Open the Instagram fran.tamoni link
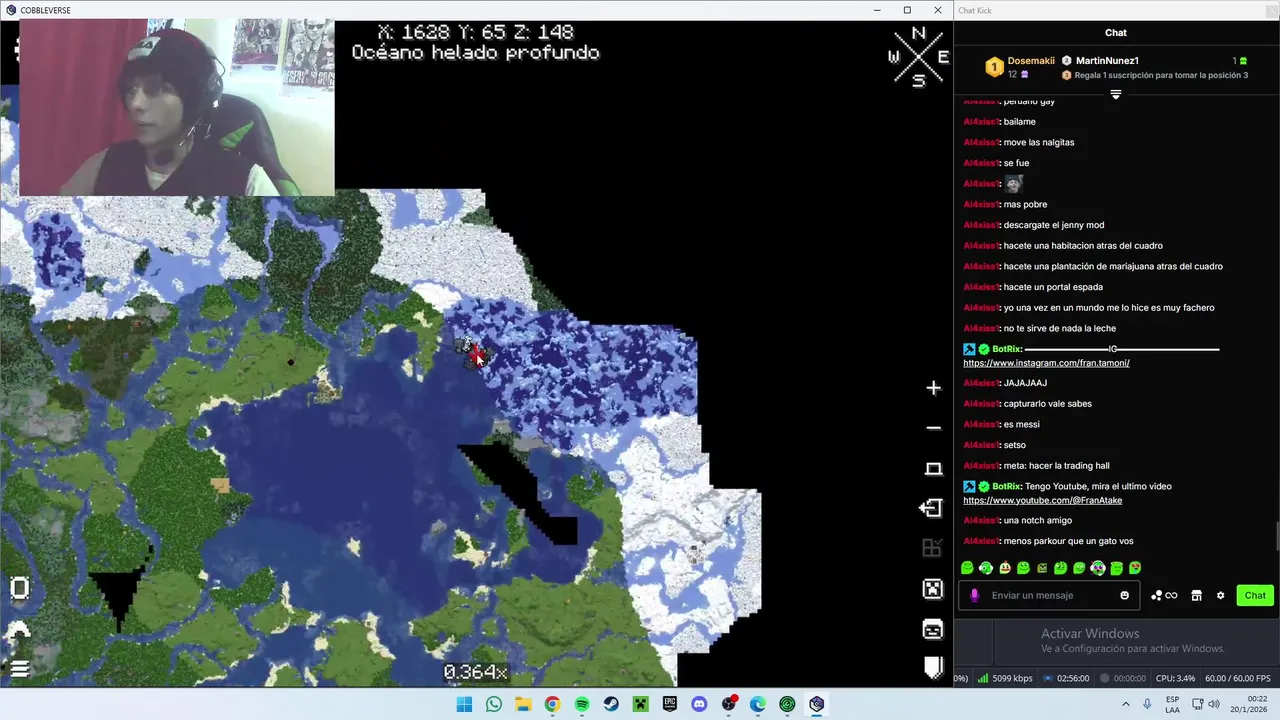The image size is (1280, 720). 1046,363
